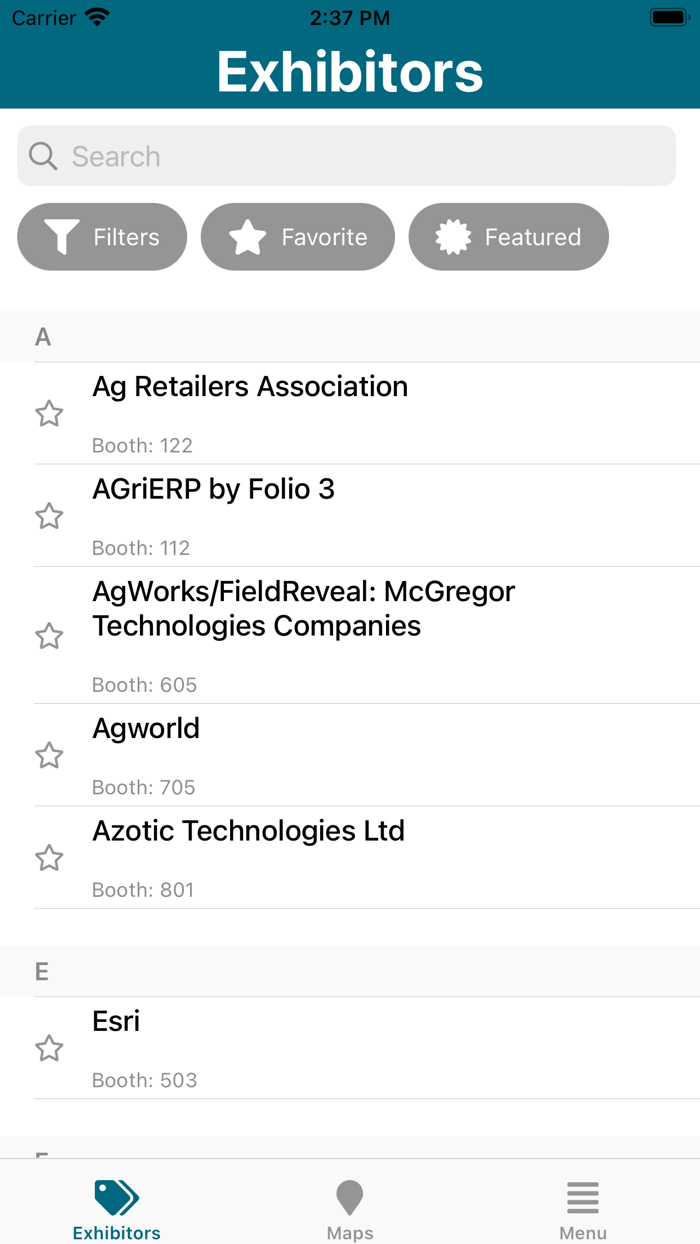Mark AgWorks/FieldReveal as favorite star
Image resolution: width=700 pixels, height=1244 pixels.
tap(49, 636)
